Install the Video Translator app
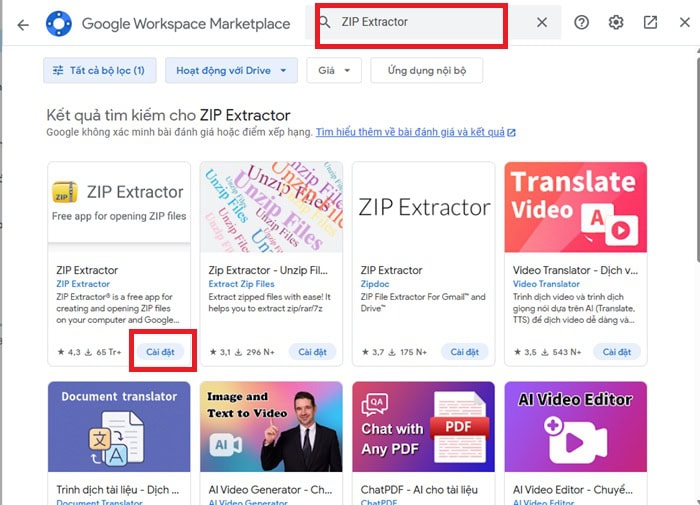The image size is (700, 505). click(x=617, y=352)
